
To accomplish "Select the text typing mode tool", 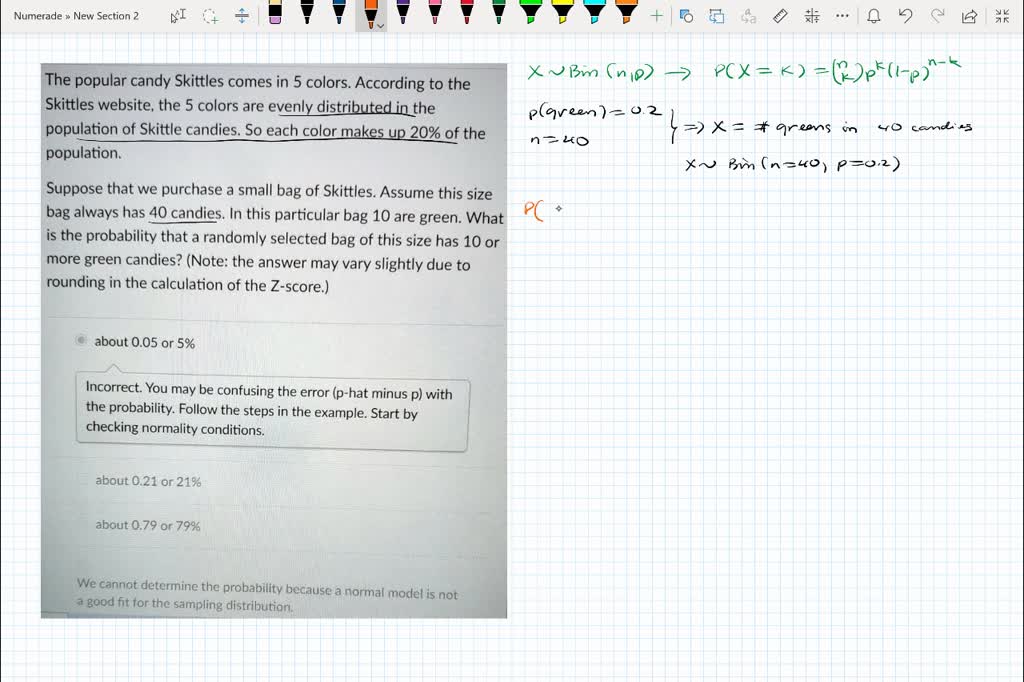I will 178,16.
